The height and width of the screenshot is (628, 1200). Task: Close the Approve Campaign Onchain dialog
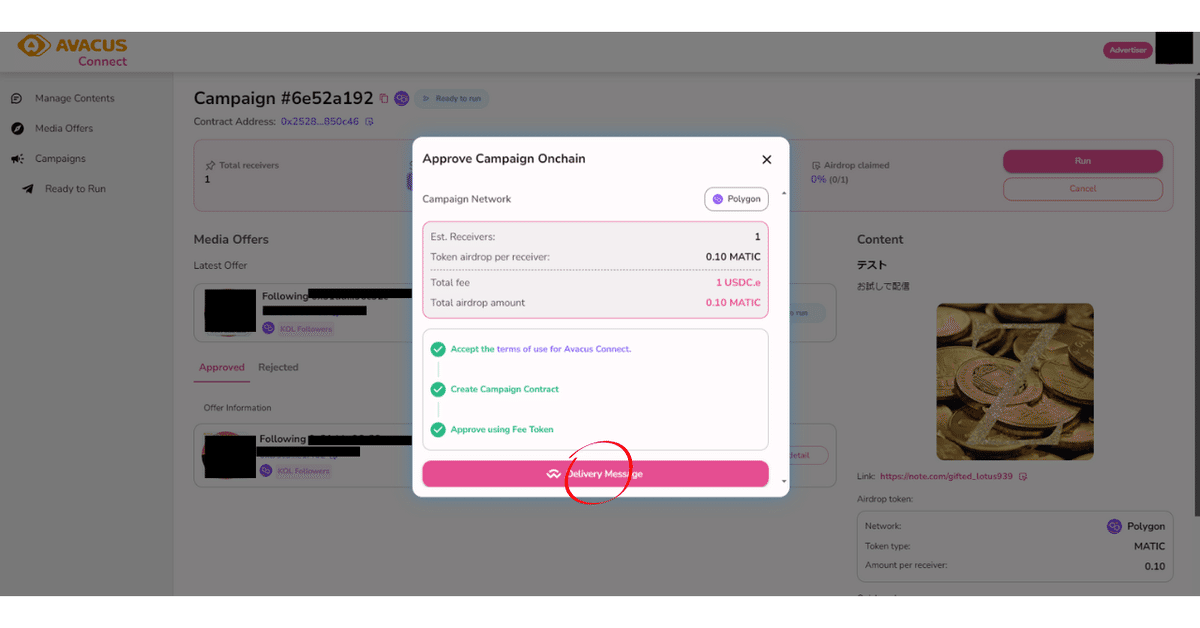(767, 159)
